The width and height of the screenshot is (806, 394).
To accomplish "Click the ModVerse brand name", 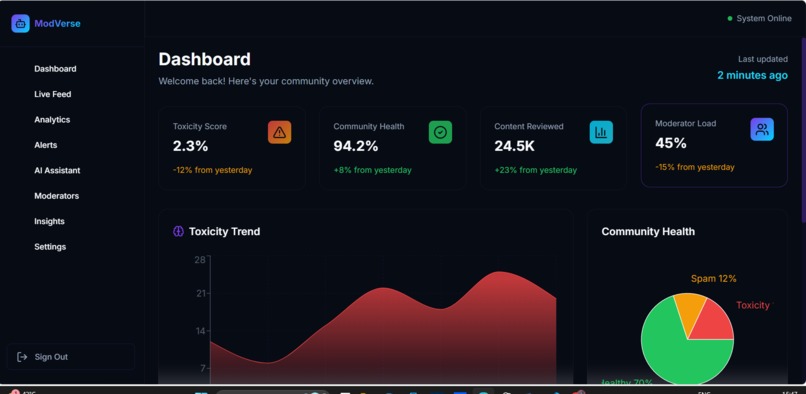I will click(57, 23).
